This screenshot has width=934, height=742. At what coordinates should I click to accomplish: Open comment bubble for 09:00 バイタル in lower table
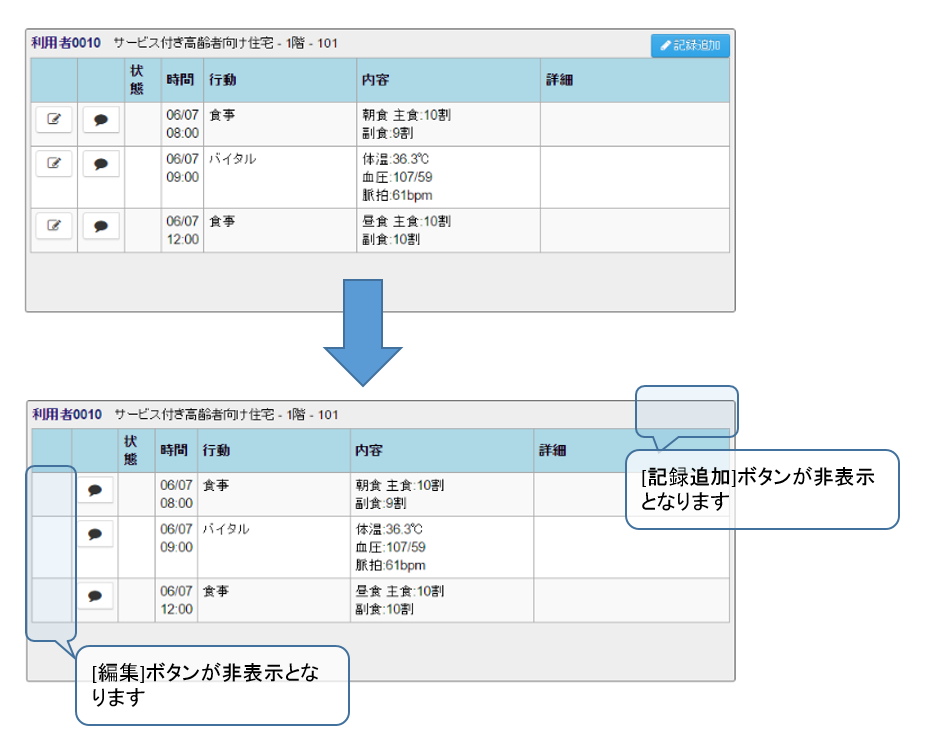(x=95, y=534)
